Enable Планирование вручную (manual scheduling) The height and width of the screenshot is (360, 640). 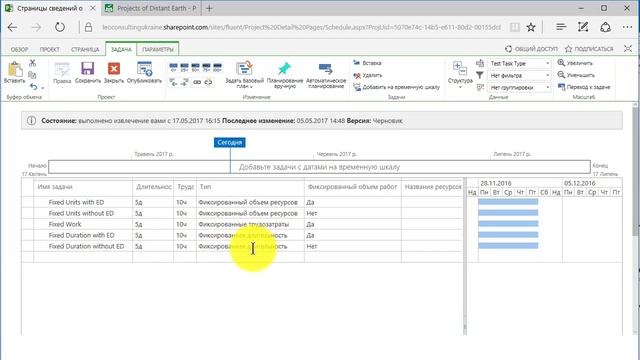(285, 75)
